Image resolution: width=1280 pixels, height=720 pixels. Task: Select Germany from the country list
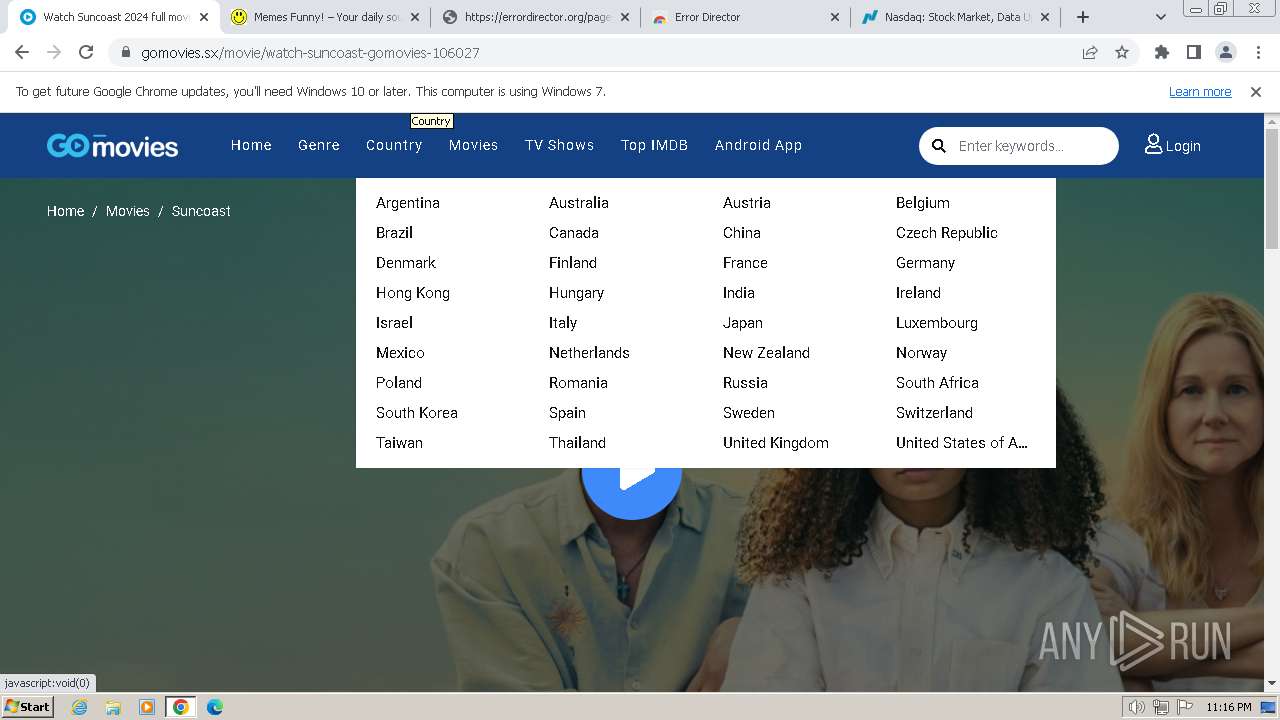[x=926, y=263]
